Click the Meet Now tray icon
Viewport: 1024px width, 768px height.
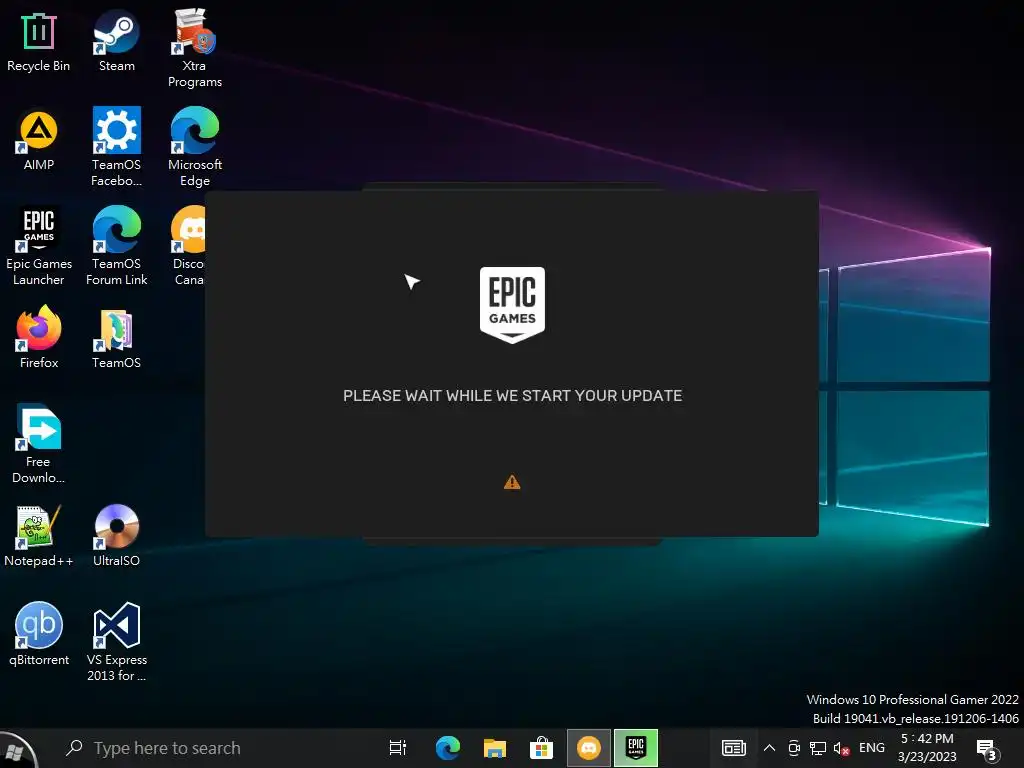794,748
